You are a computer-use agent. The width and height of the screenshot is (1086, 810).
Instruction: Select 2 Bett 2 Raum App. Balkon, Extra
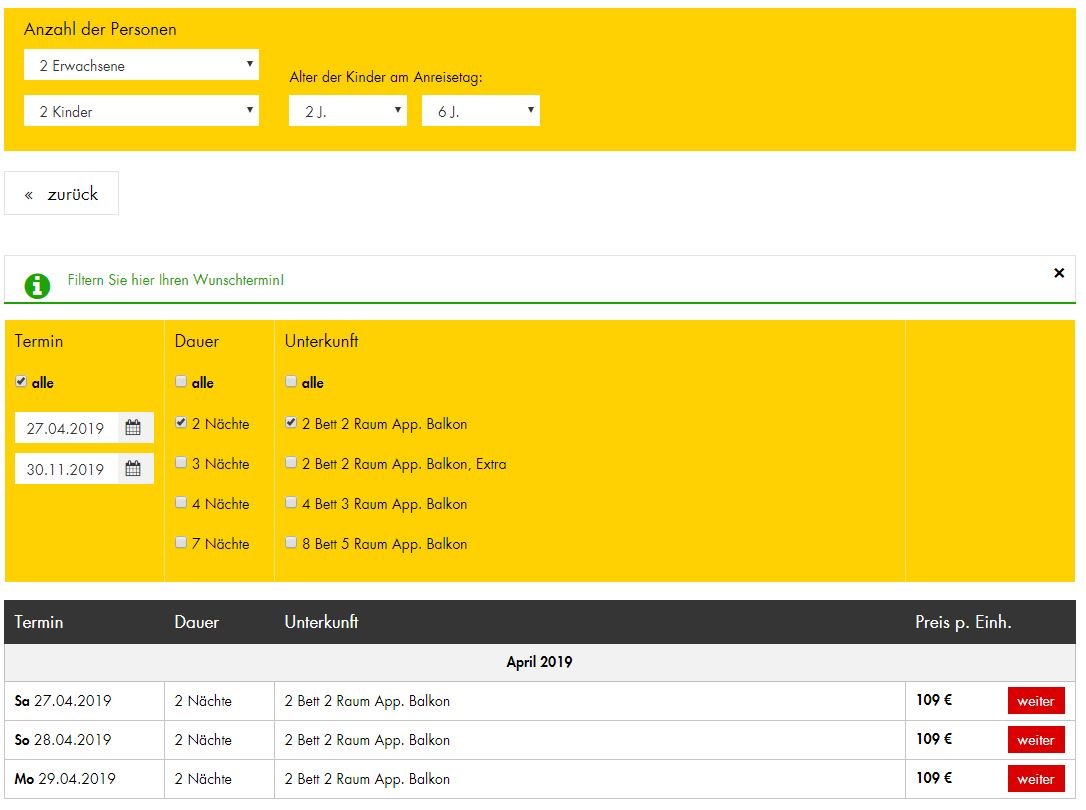291,463
